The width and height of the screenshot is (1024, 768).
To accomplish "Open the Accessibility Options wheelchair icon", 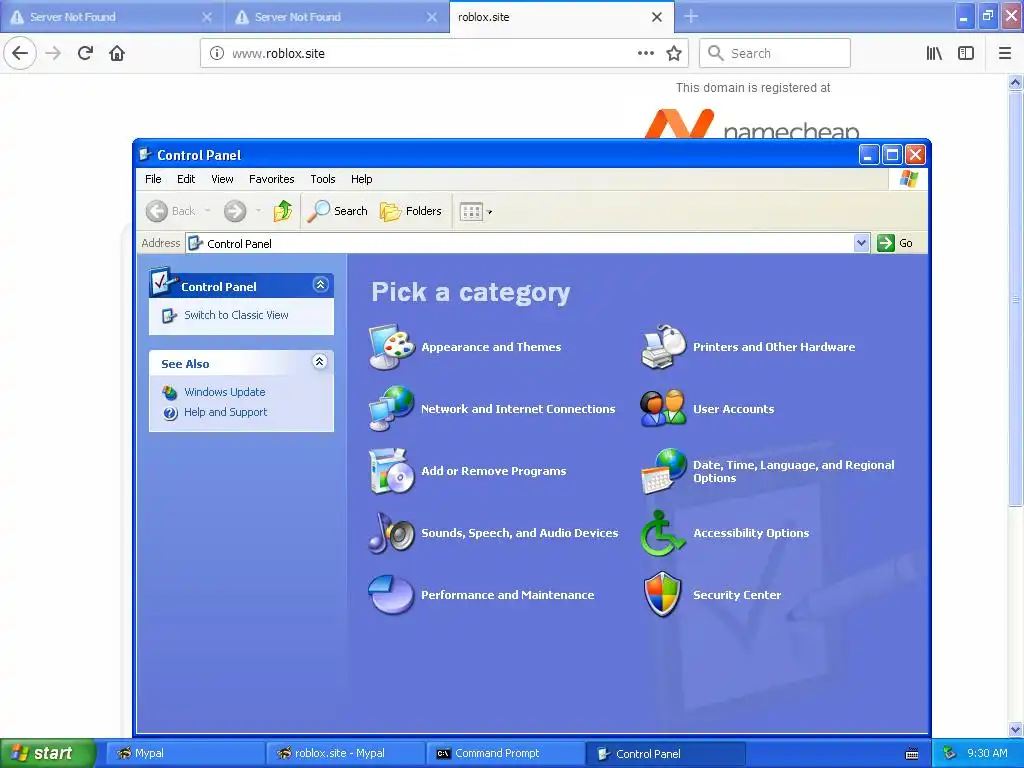I will [664, 533].
